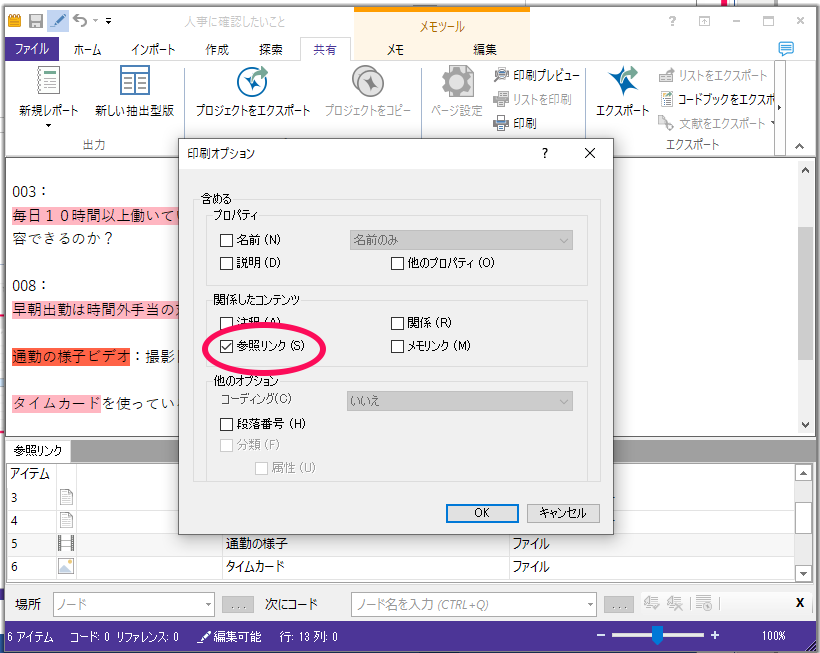
Task: Click the プロジェクトをエクスポート icon
Action: [252, 81]
